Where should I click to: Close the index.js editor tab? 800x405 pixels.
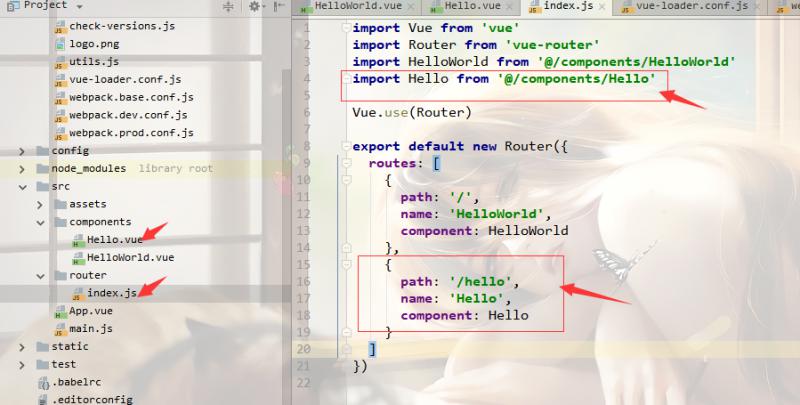[x=602, y=7]
